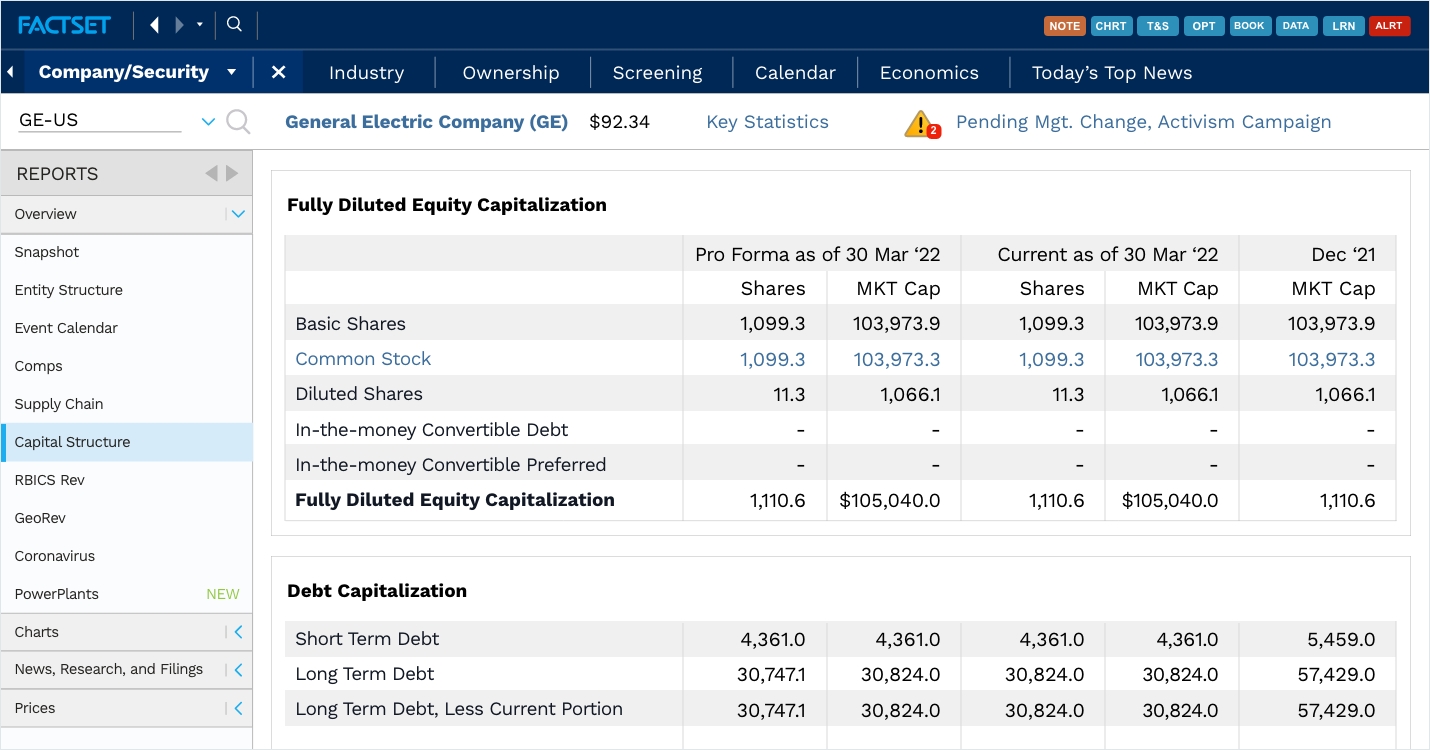Switch to the Screening tab
Viewport: 1430px width, 750px height.
pos(658,73)
